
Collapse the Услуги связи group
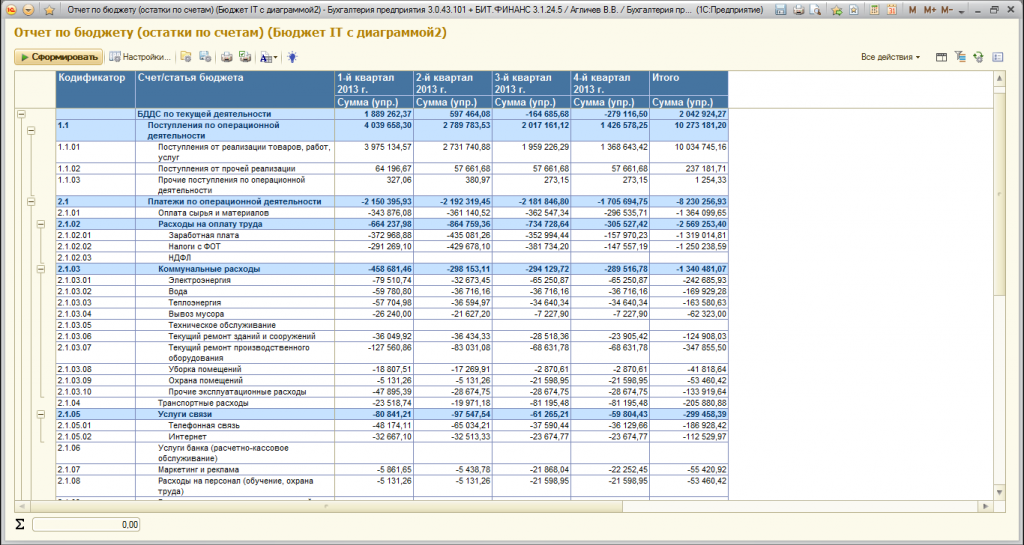(40, 413)
